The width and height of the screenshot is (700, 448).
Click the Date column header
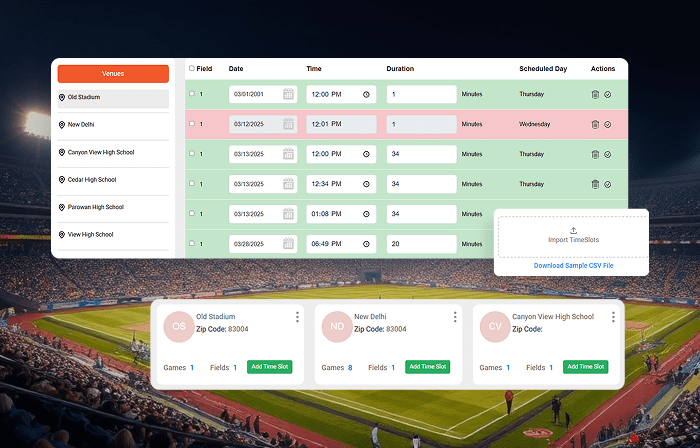pyautogui.click(x=236, y=69)
